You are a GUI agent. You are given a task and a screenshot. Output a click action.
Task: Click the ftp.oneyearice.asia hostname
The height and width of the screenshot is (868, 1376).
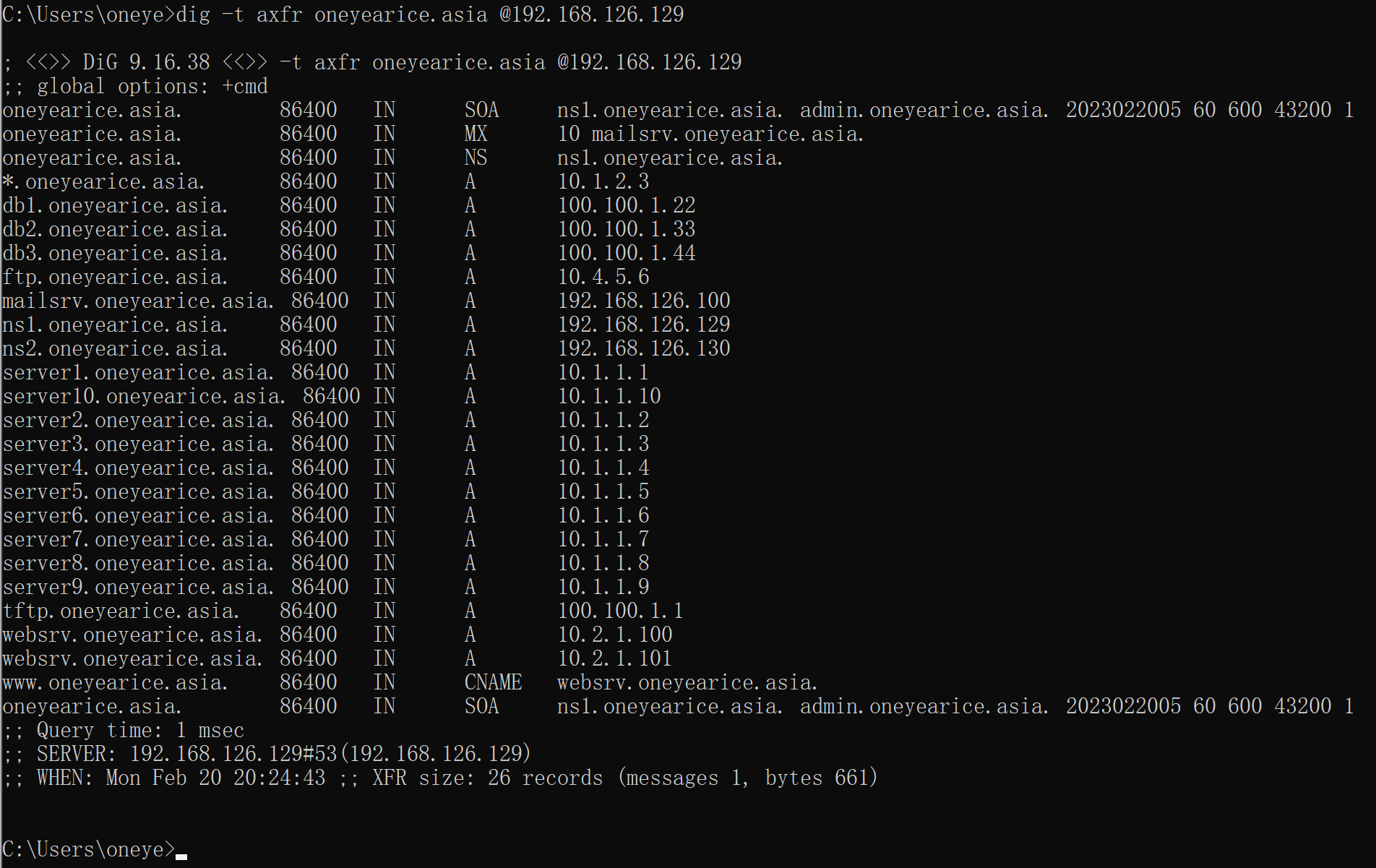pyautogui.click(x=115, y=277)
